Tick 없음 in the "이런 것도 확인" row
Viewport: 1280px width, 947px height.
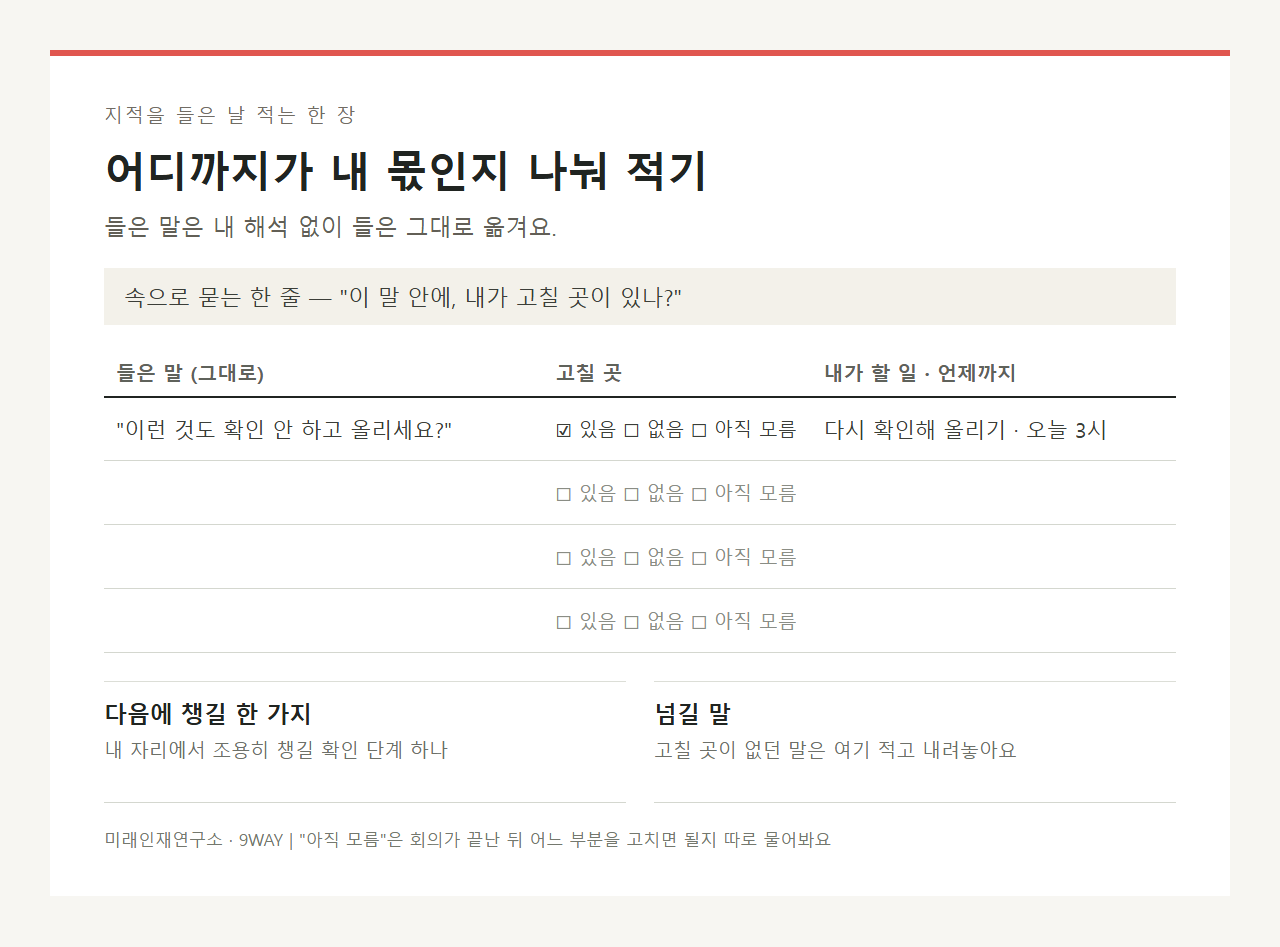tap(631, 431)
